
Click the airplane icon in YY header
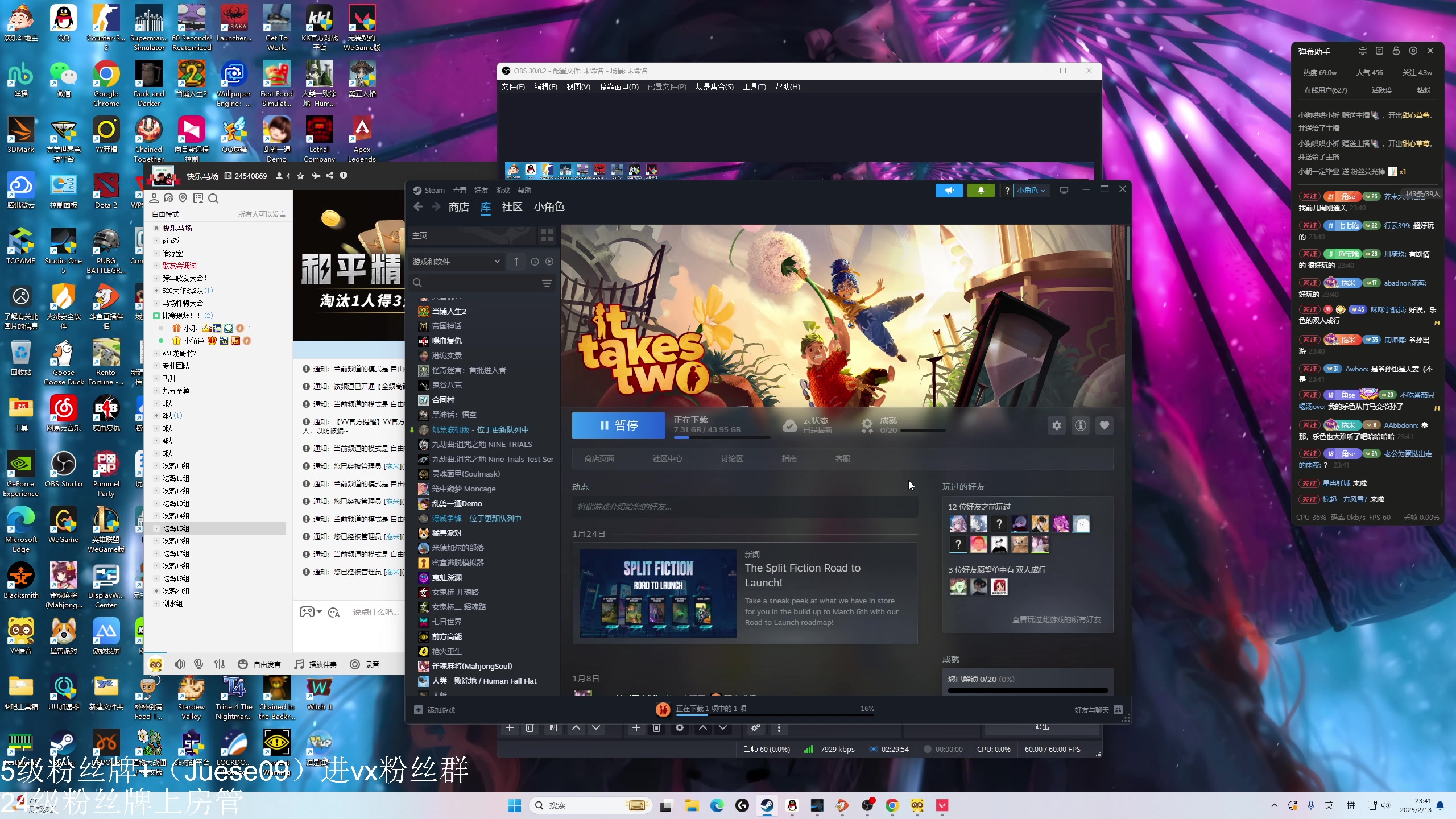pos(316,176)
